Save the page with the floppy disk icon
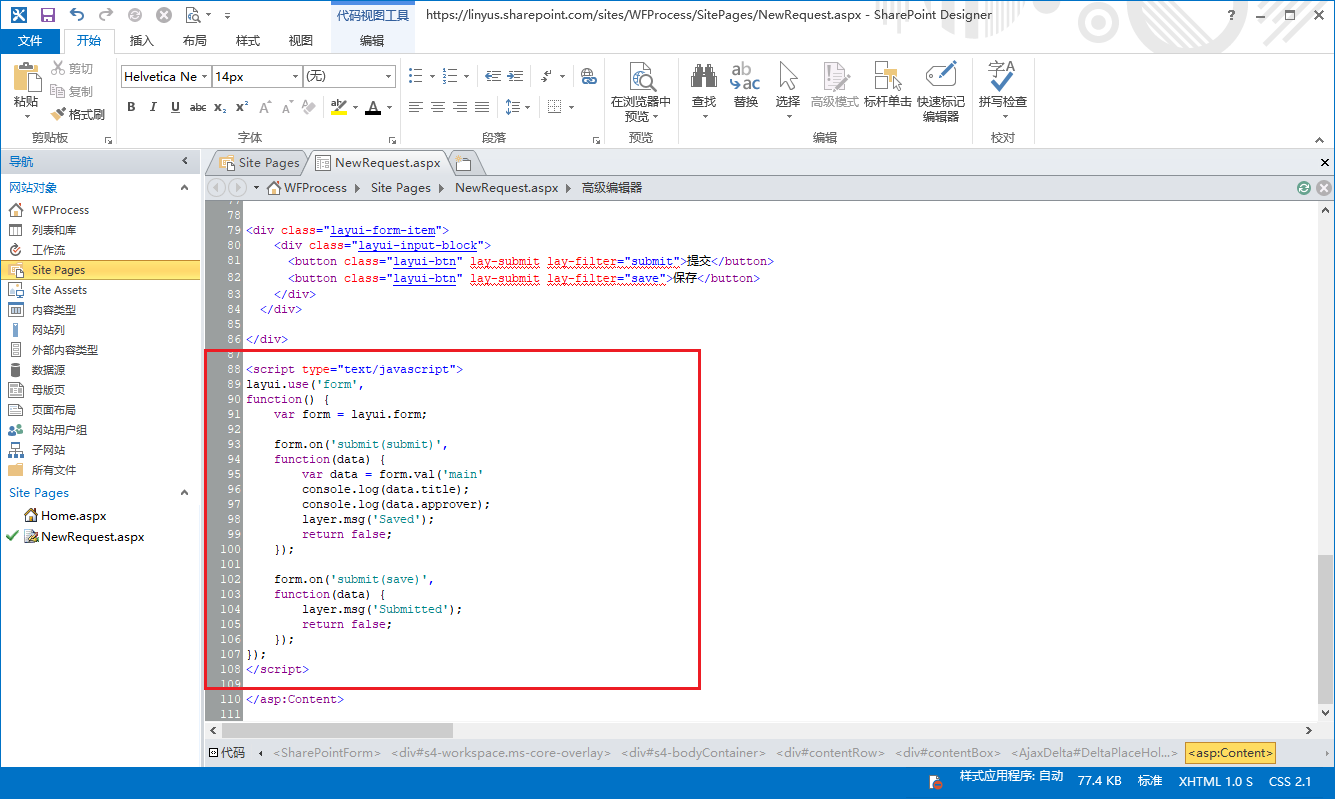This screenshot has width=1335, height=799. pos(47,15)
